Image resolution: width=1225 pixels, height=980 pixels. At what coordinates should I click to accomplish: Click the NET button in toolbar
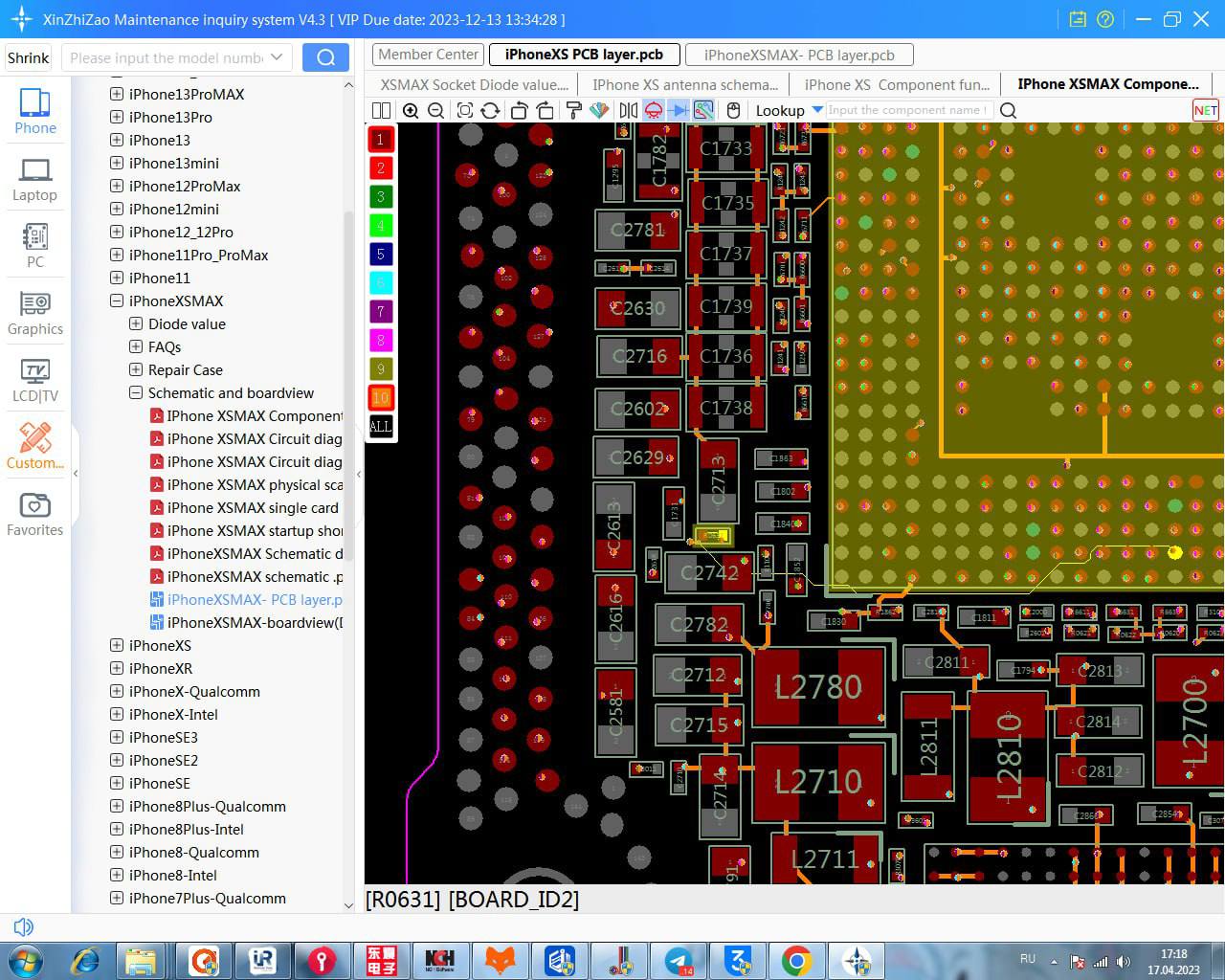1205,110
